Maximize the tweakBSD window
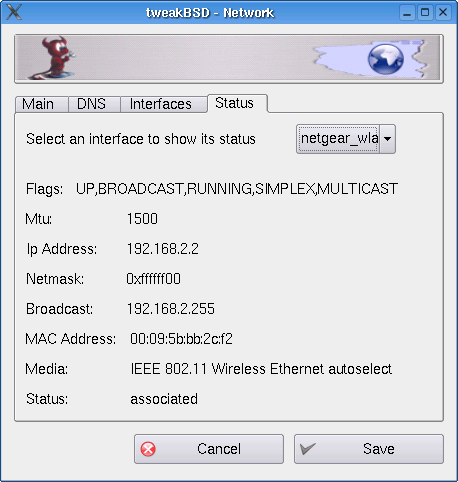 tap(425, 13)
